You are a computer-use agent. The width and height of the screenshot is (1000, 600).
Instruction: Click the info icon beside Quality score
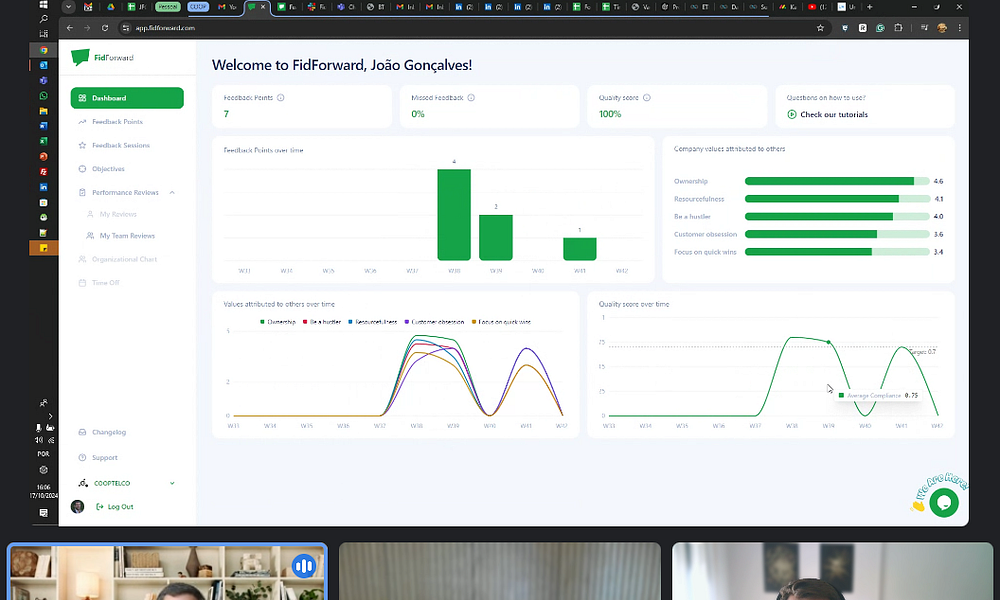pos(647,98)
